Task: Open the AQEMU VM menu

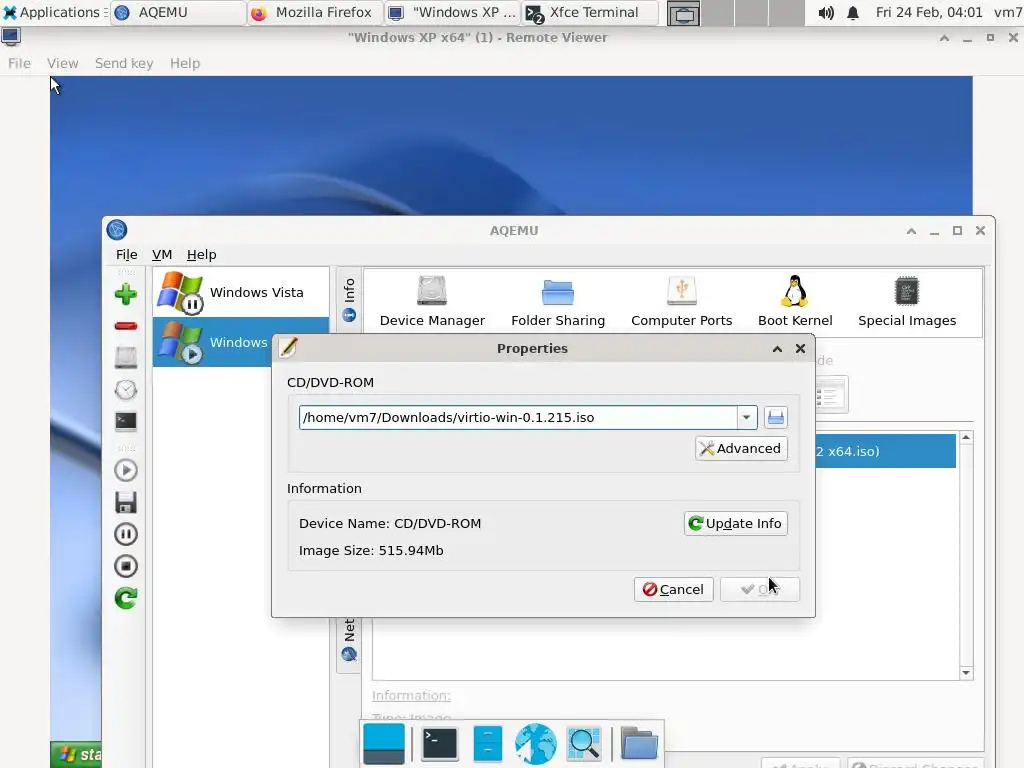Action: coord(162,255)
